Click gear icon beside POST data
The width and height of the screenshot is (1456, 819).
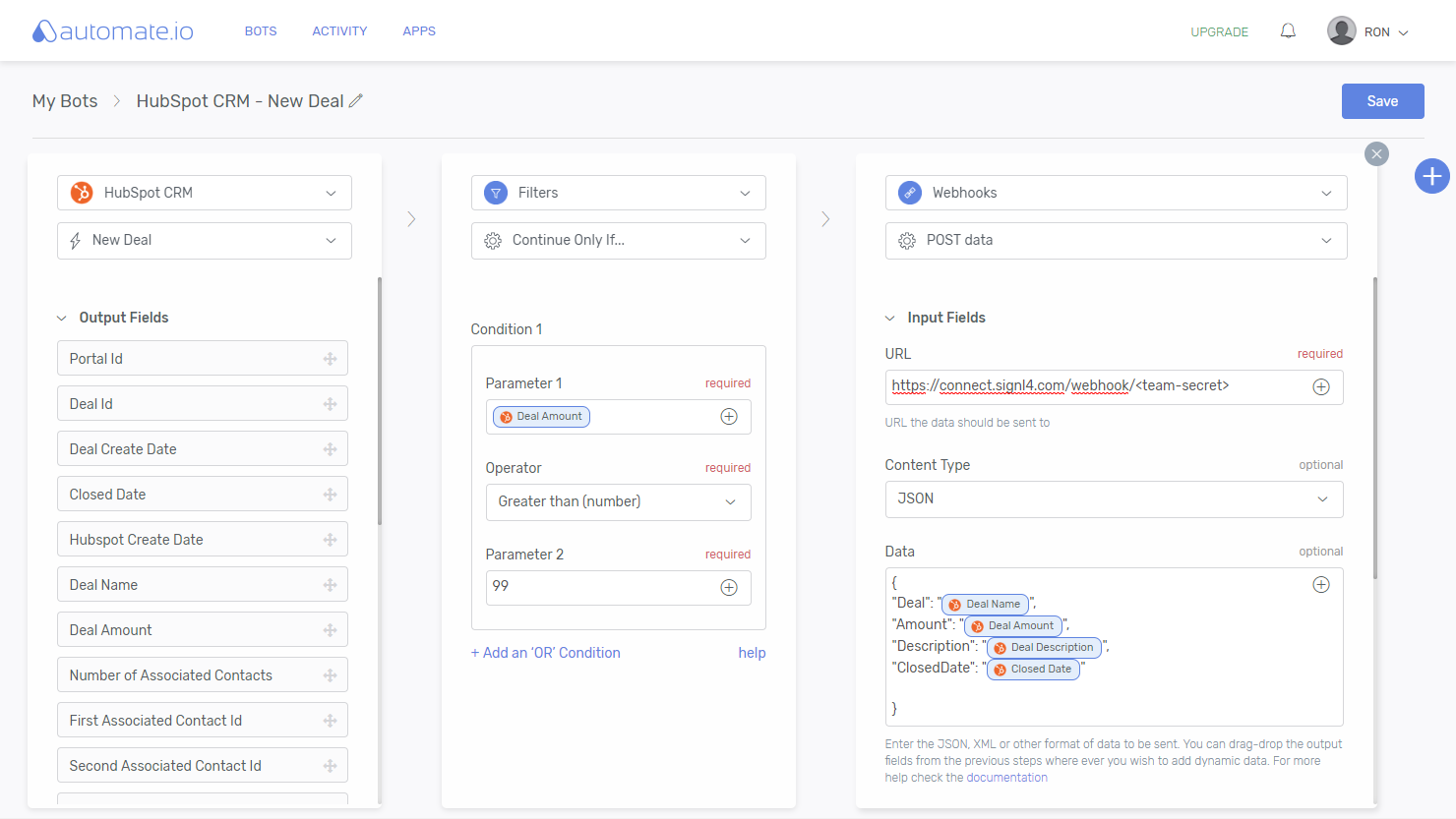coord(907,241)
